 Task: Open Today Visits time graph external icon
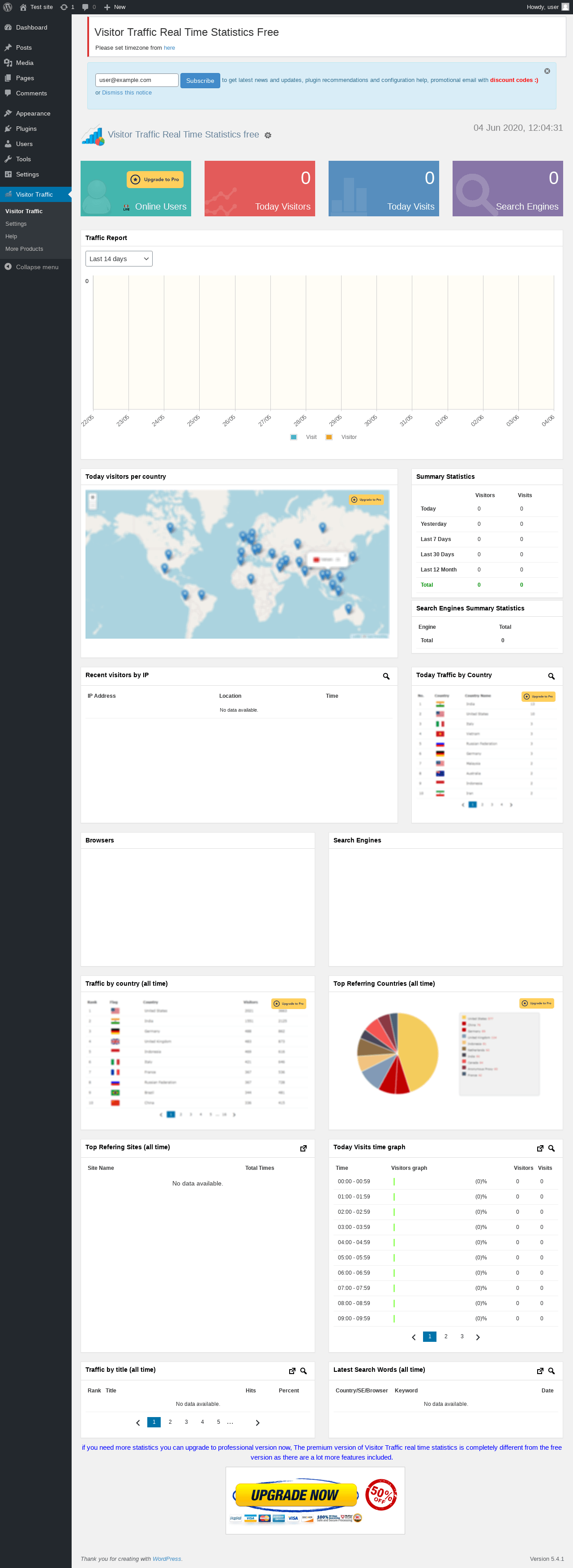tap(540, 1148)
